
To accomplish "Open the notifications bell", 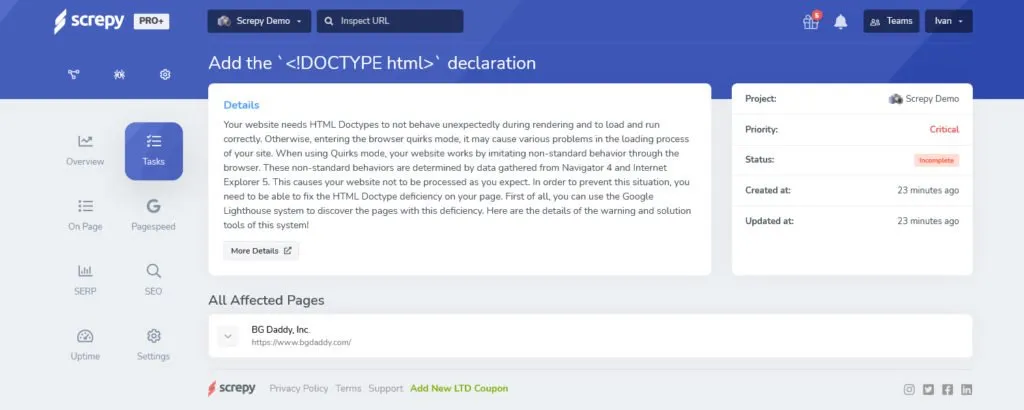I will [x=840, y=22].
